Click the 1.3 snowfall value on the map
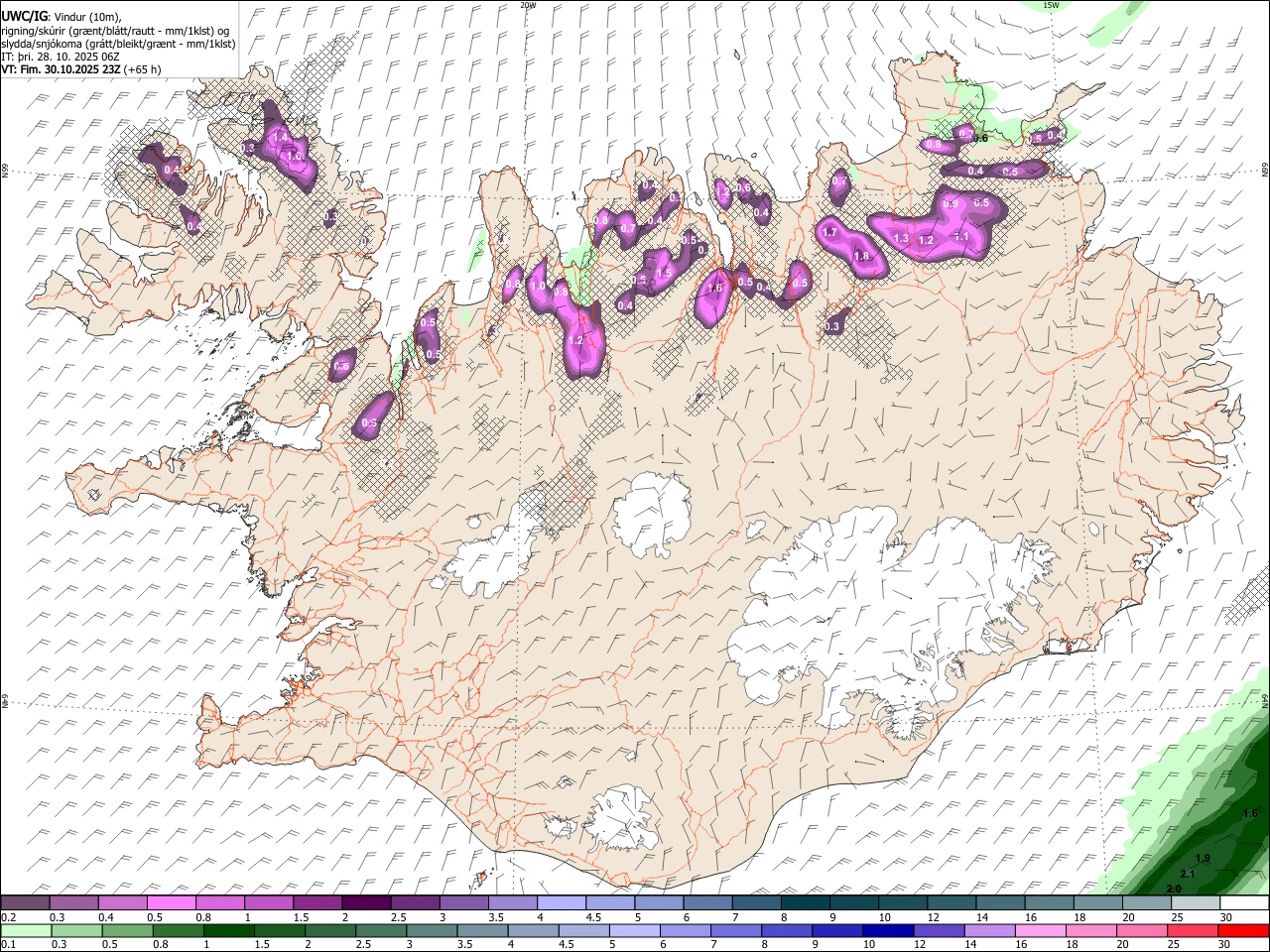This screenshot has width=1270, height=952. coord(901,239)
